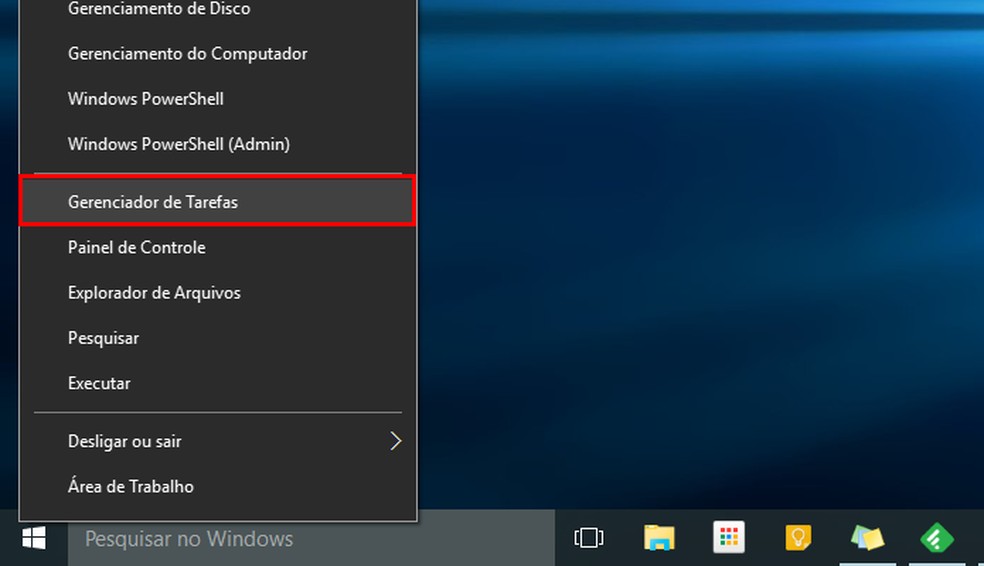Open the green Feedly taskbar icon
This screenshot has height=566, width=984.
click(937, 538)
